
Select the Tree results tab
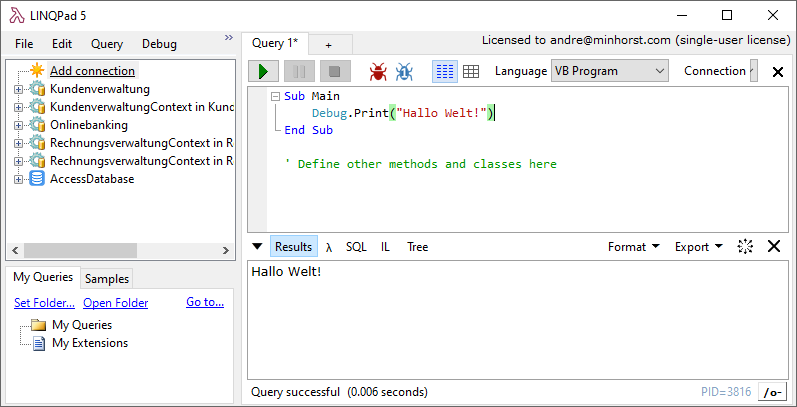[x=417, y=247]
